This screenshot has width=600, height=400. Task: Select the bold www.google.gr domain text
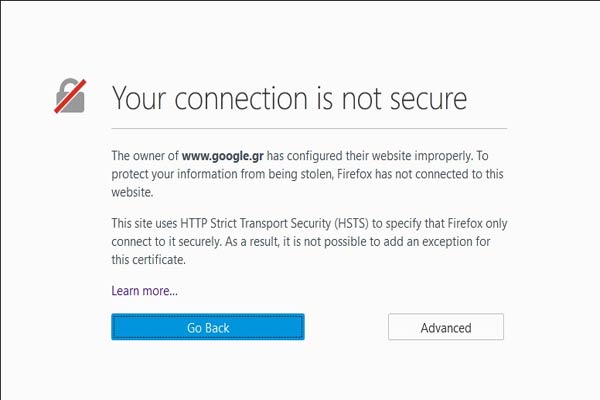click(x=223, y=156)
